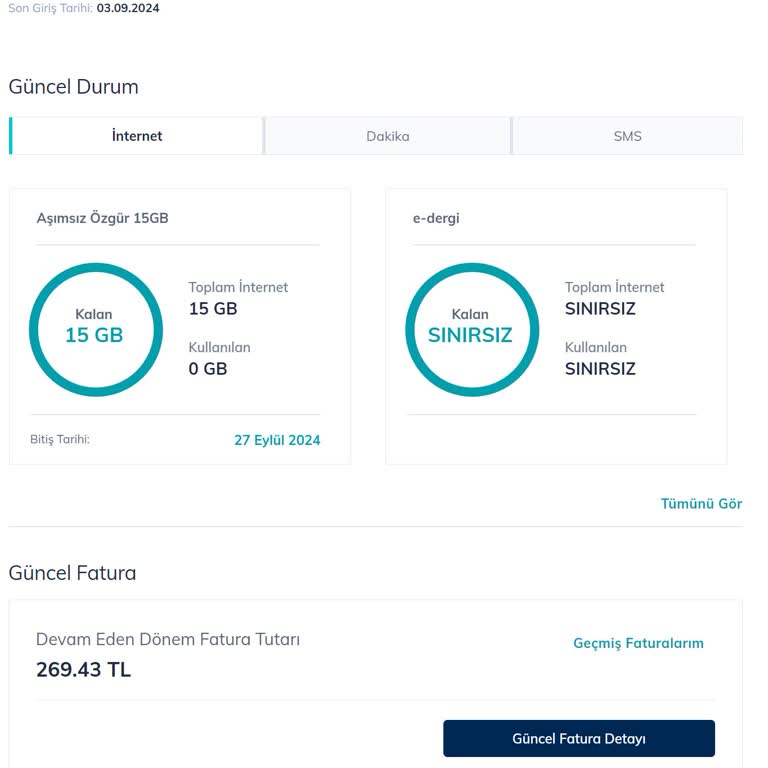Select the Aşımsız Özgür 15GB package title
Viewport: 768px width, 768px height.
pos(102,218)
